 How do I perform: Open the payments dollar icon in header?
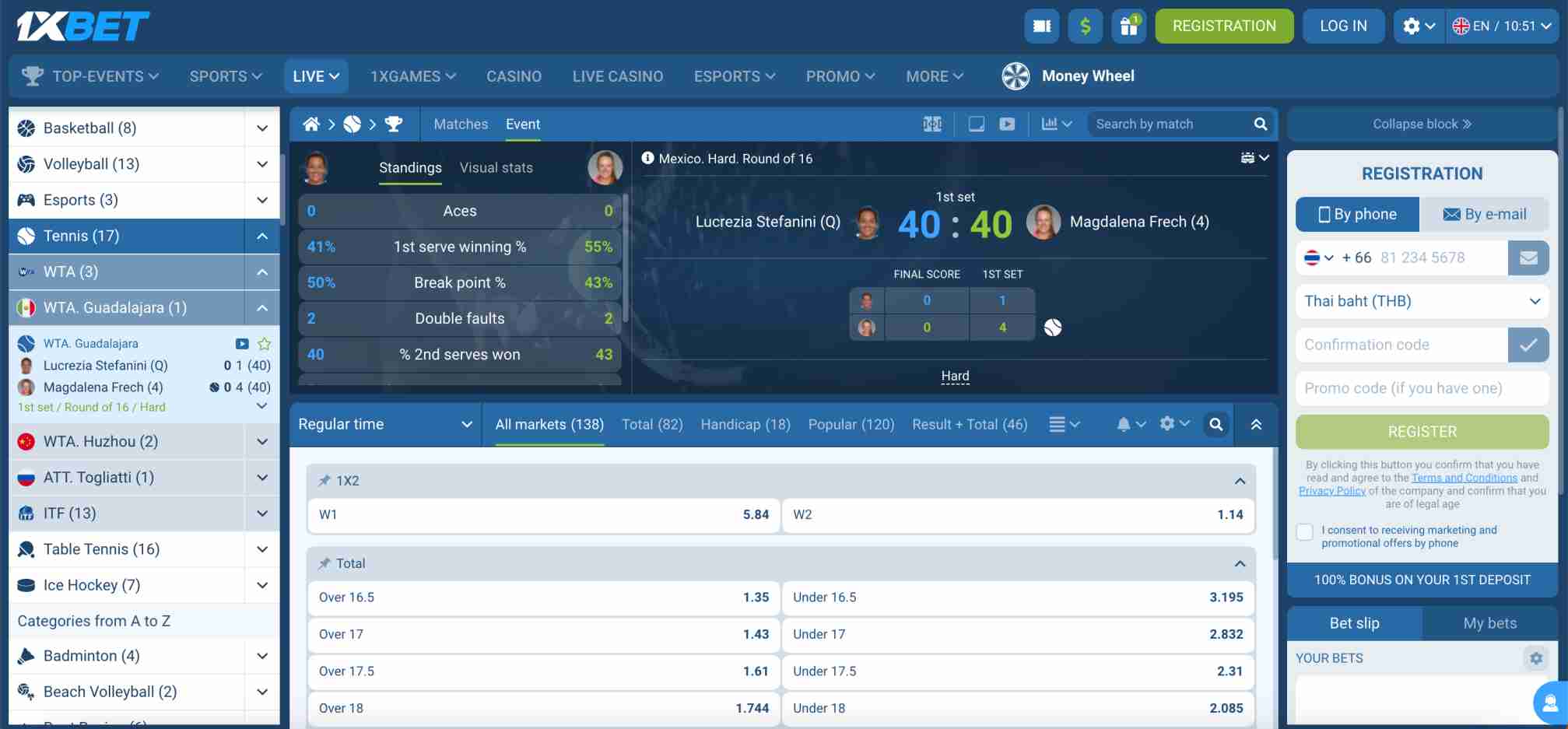coord(1085,26)
